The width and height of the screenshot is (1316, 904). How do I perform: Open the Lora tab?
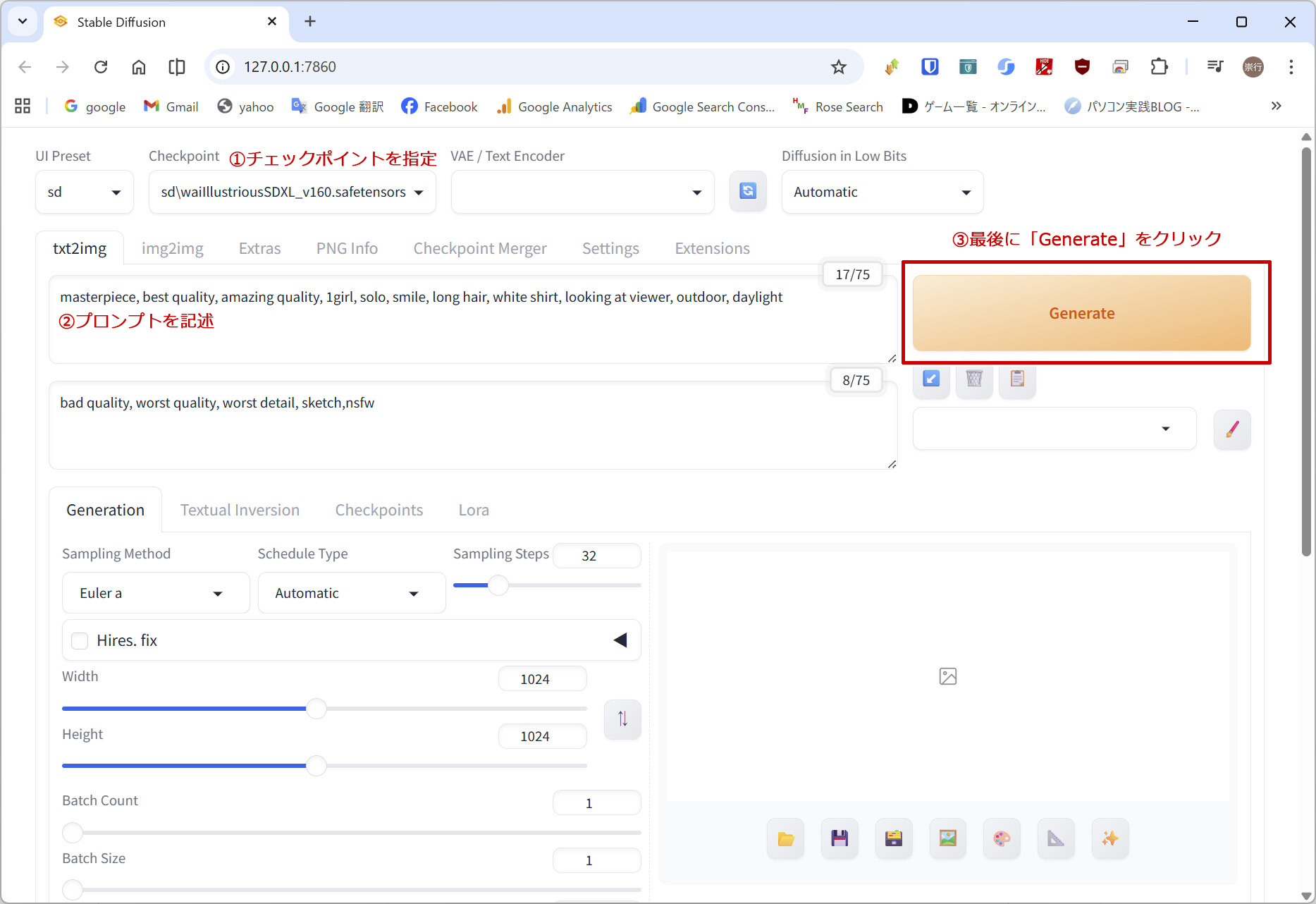click(473, 511)
